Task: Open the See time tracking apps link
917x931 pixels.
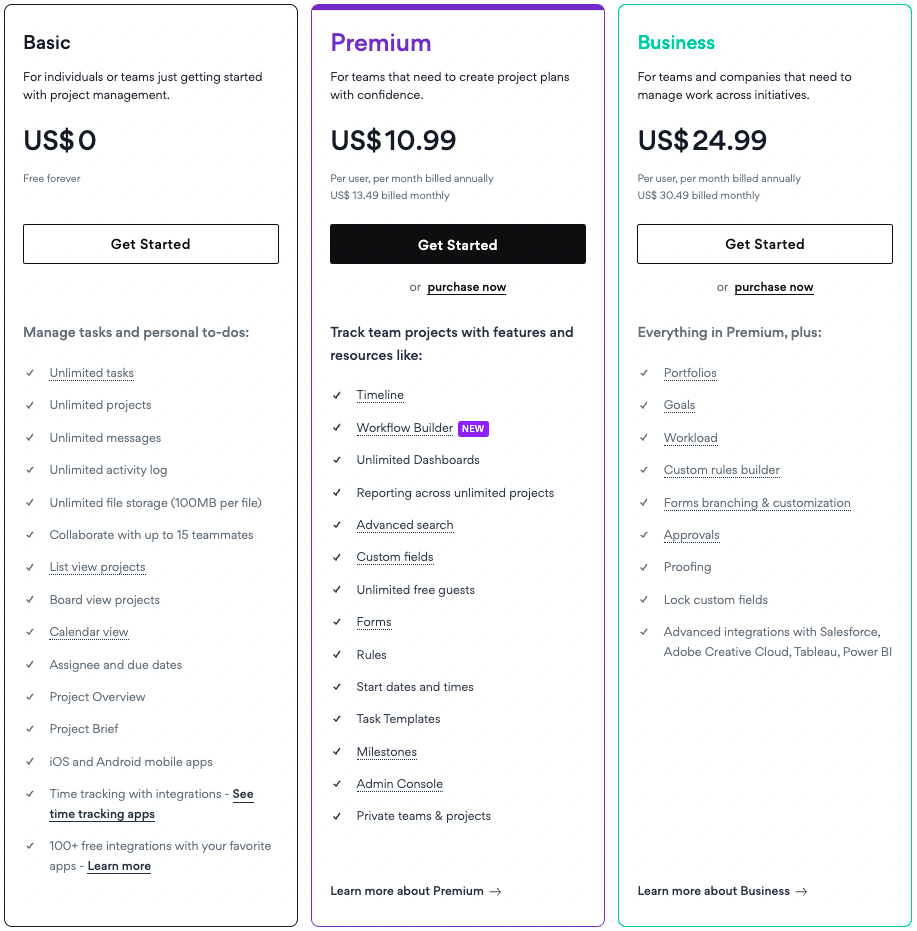Action: (x=151, y=804)
